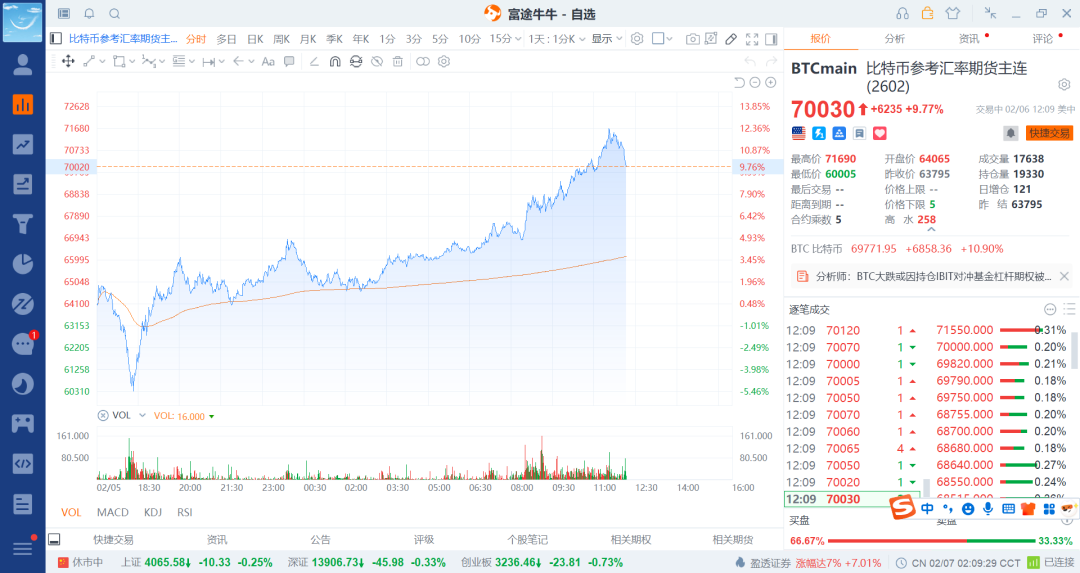Set price alert with bell icon
Screen dimensions: 1080x573
1010,133
